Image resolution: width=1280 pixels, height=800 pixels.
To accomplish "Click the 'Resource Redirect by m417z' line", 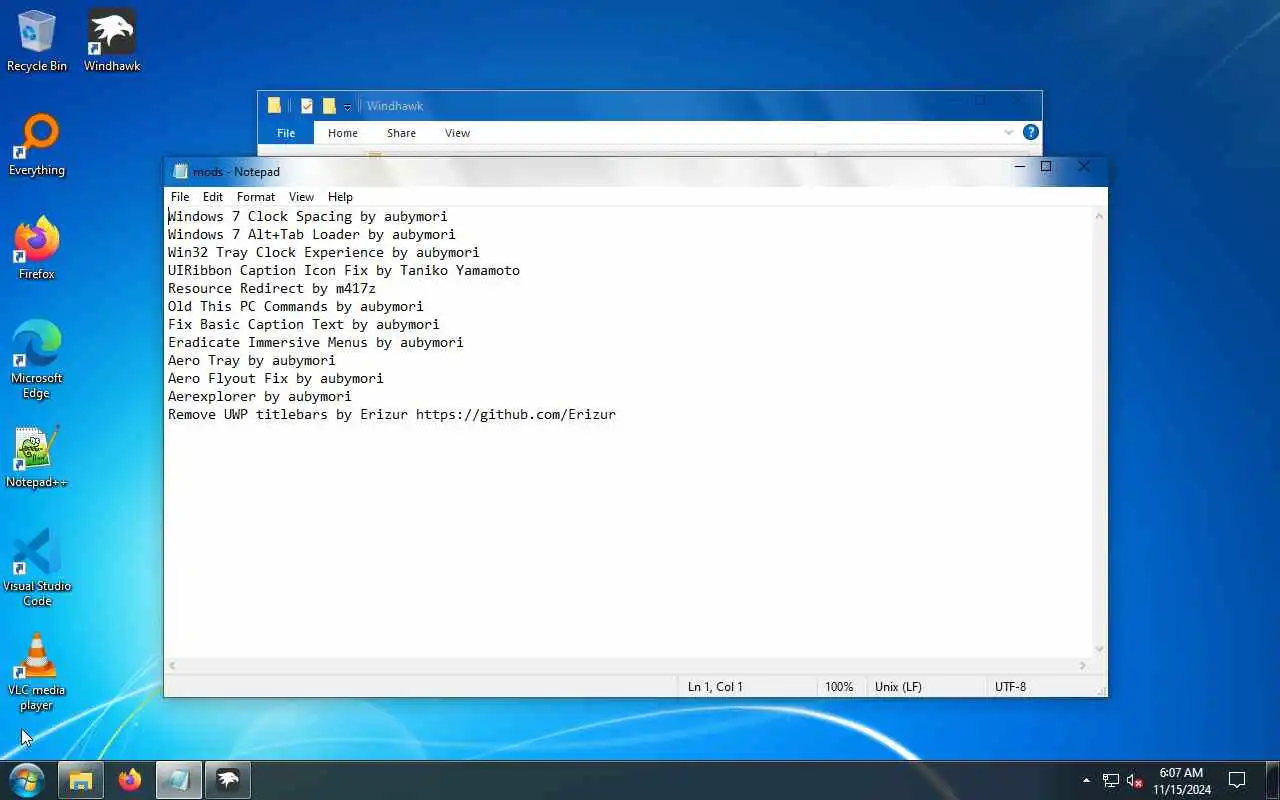I will [x=272, y=288].
